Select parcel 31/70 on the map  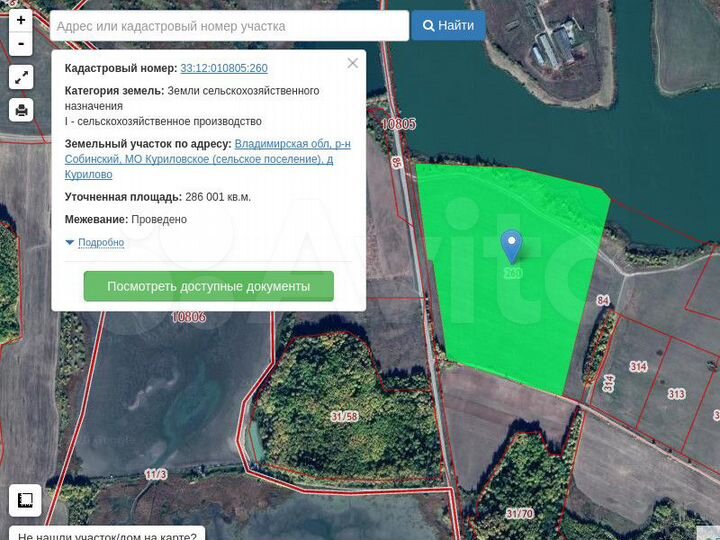[519, 513]
